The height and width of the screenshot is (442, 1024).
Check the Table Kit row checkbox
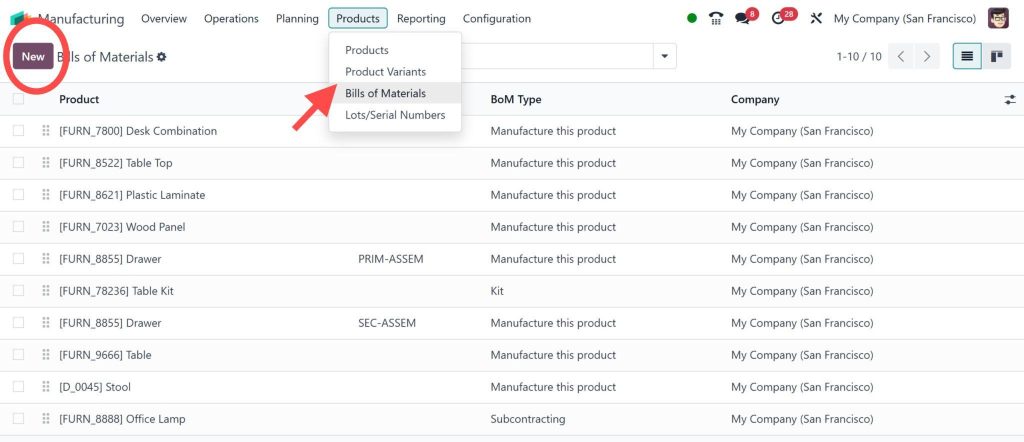18,291
